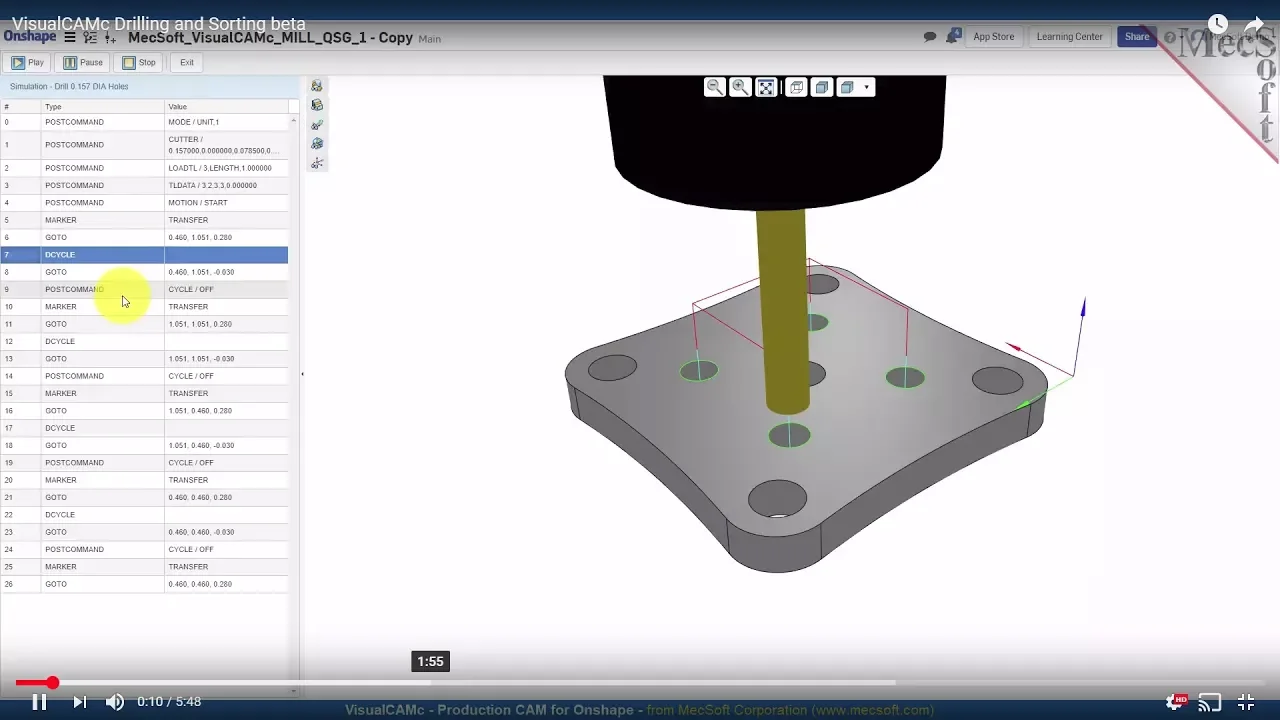1280x720 pixels.
Task: Open the notifications bell icon
Action: point(953,36)
